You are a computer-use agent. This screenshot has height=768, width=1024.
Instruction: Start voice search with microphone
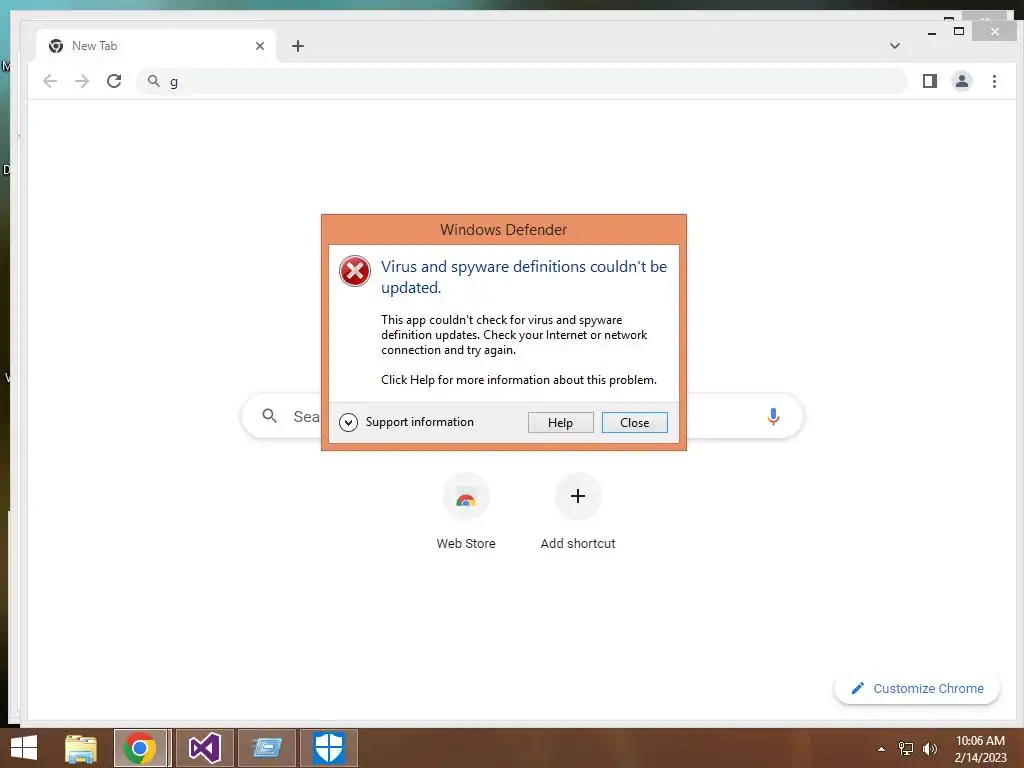pyautogui.click(x=773, y=416)
